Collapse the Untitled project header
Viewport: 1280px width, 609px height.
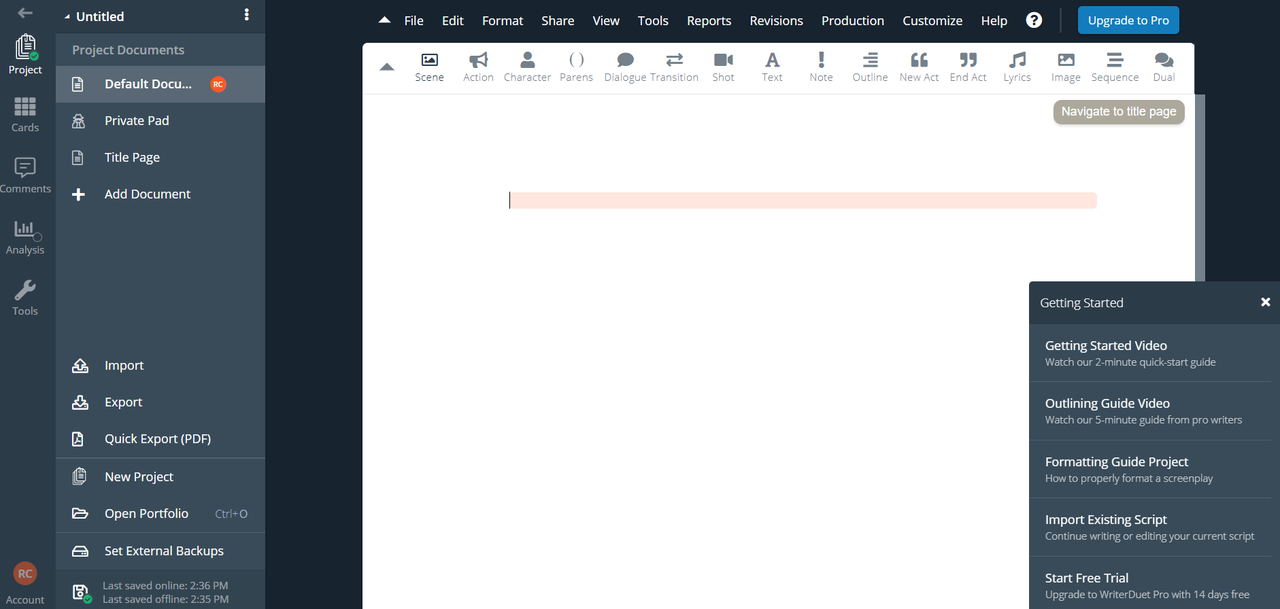pyautogui.click(x=67, y=17)
